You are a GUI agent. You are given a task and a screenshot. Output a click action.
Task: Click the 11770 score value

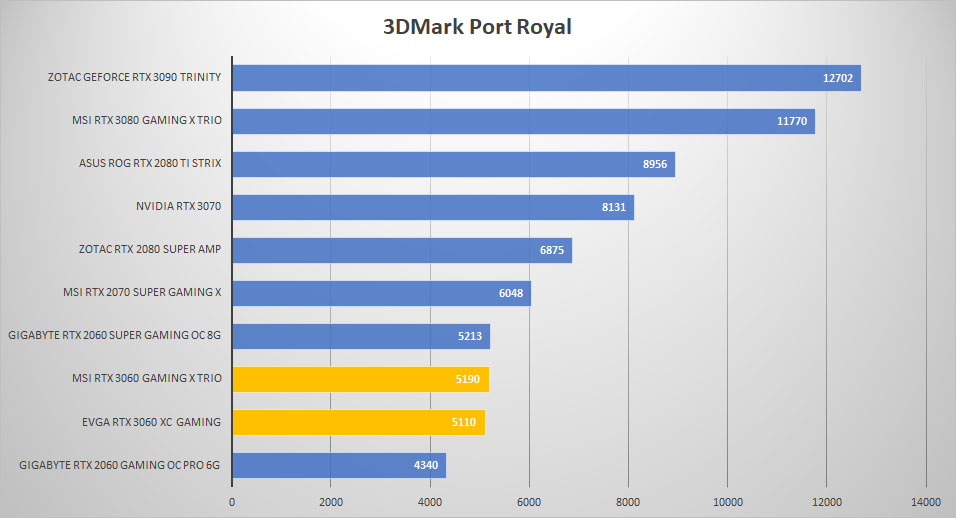tap(791, 121)
